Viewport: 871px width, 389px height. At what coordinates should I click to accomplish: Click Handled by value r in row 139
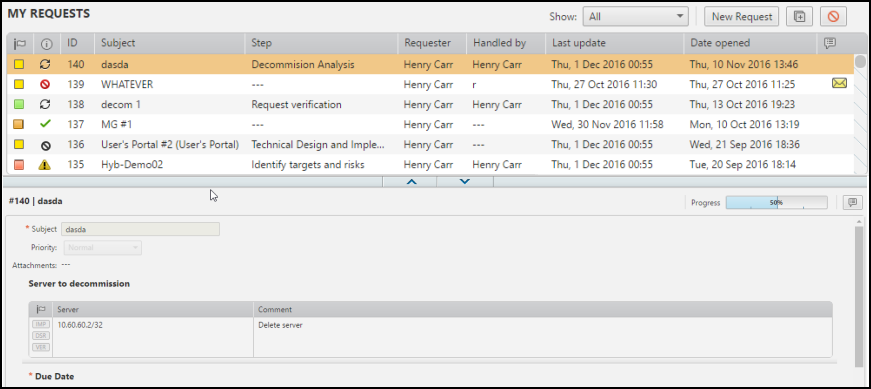coord(474,84)
